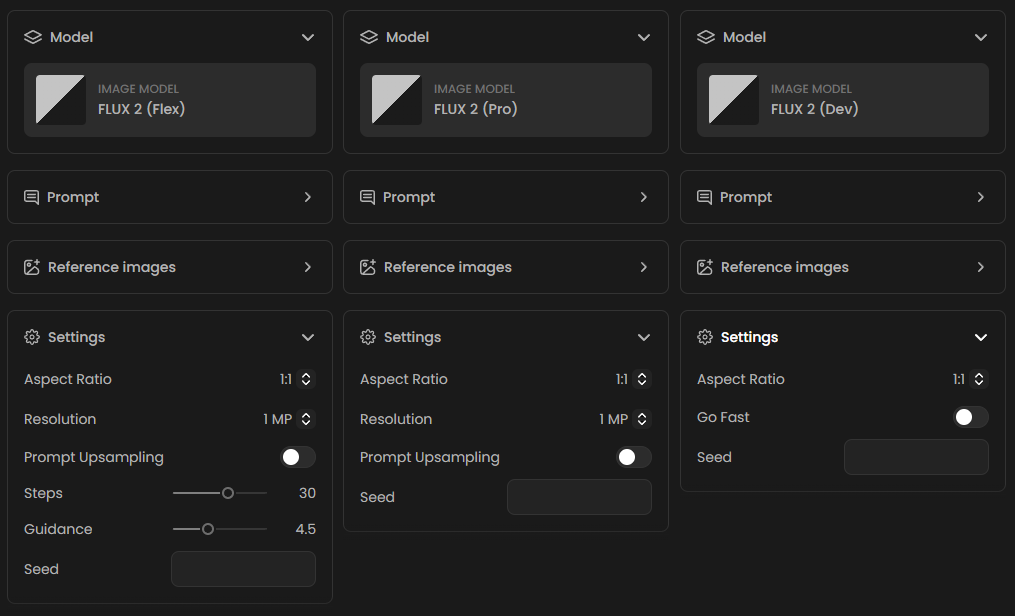Click the Reference images icon in the Flex panel

click(x=32, y=267)
